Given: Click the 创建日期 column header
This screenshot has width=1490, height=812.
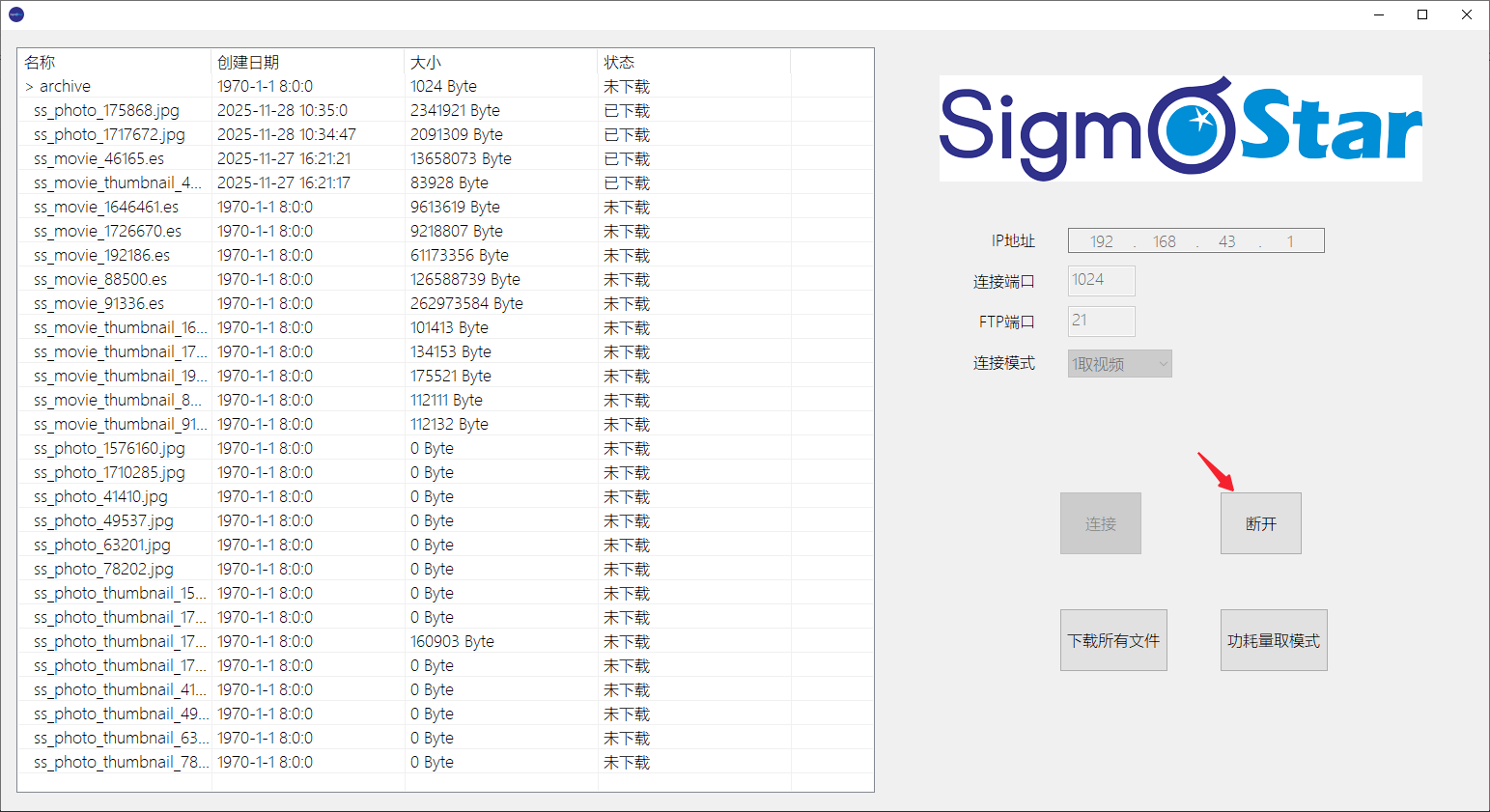Looking at the screenshot, I should pyautogui.click(x=248, y=62).
